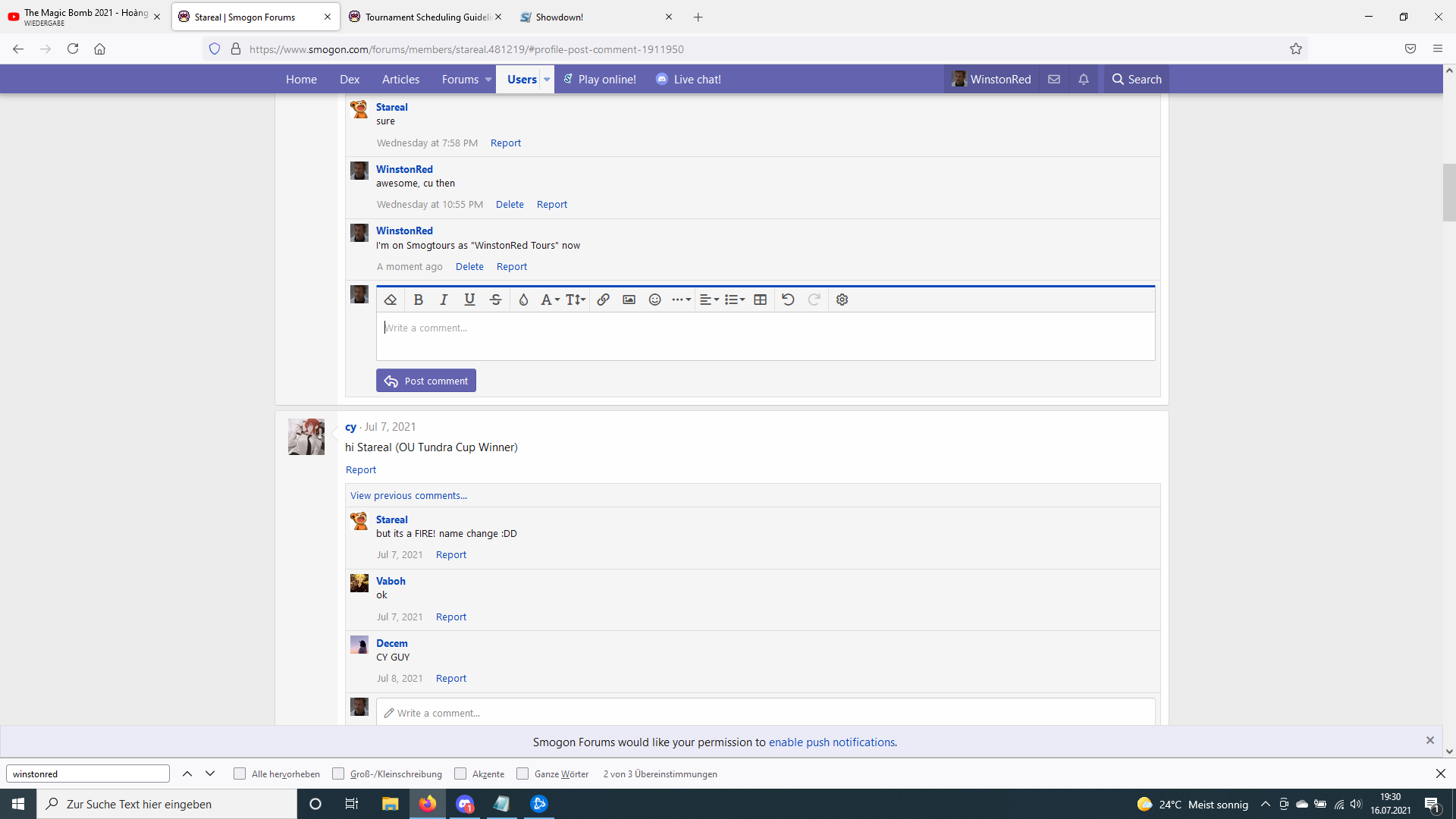Screen dimensions: 1456x819
Task: Open the Text color picker icon
Action: click(523, 300)
